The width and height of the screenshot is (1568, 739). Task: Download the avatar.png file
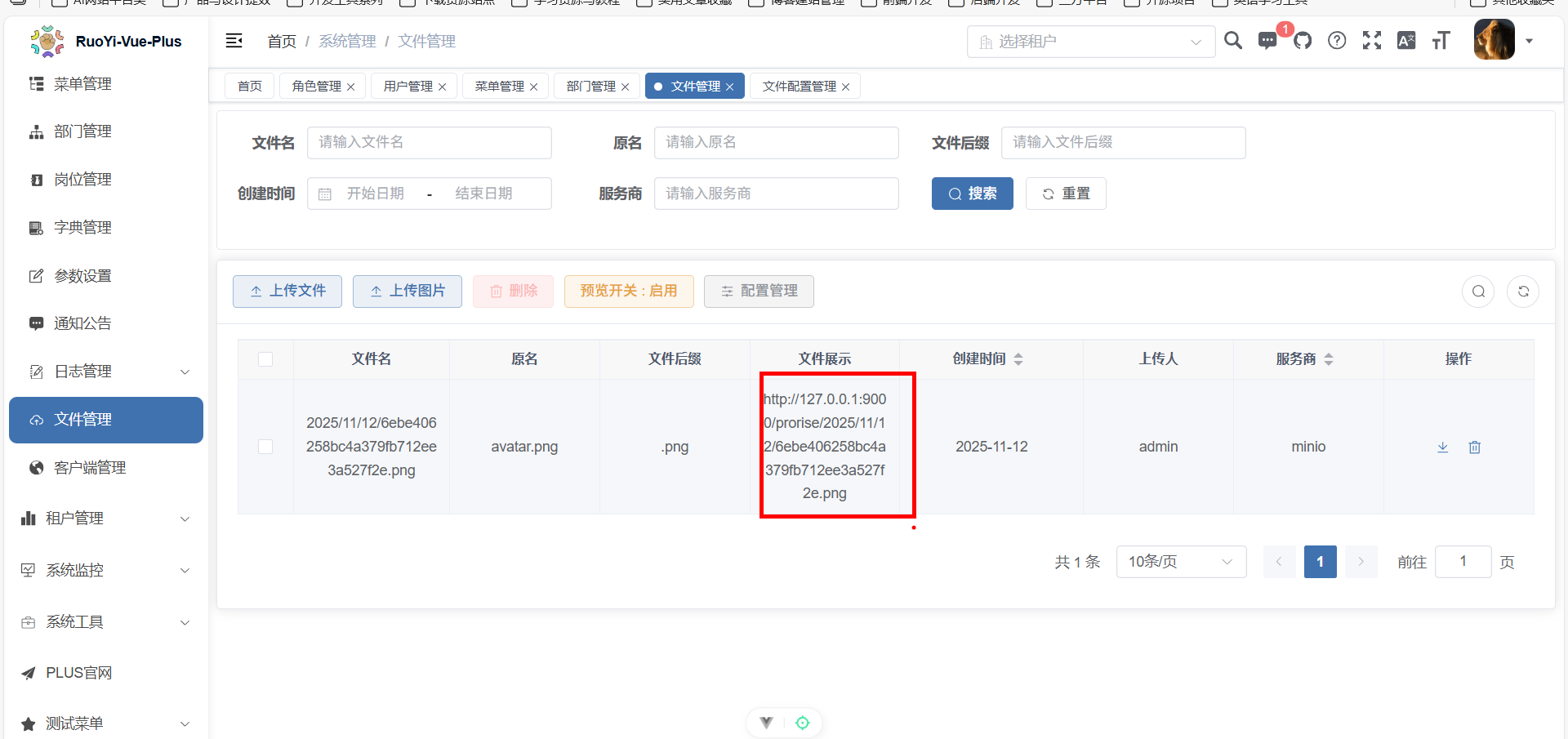(x=1443, y=447)
